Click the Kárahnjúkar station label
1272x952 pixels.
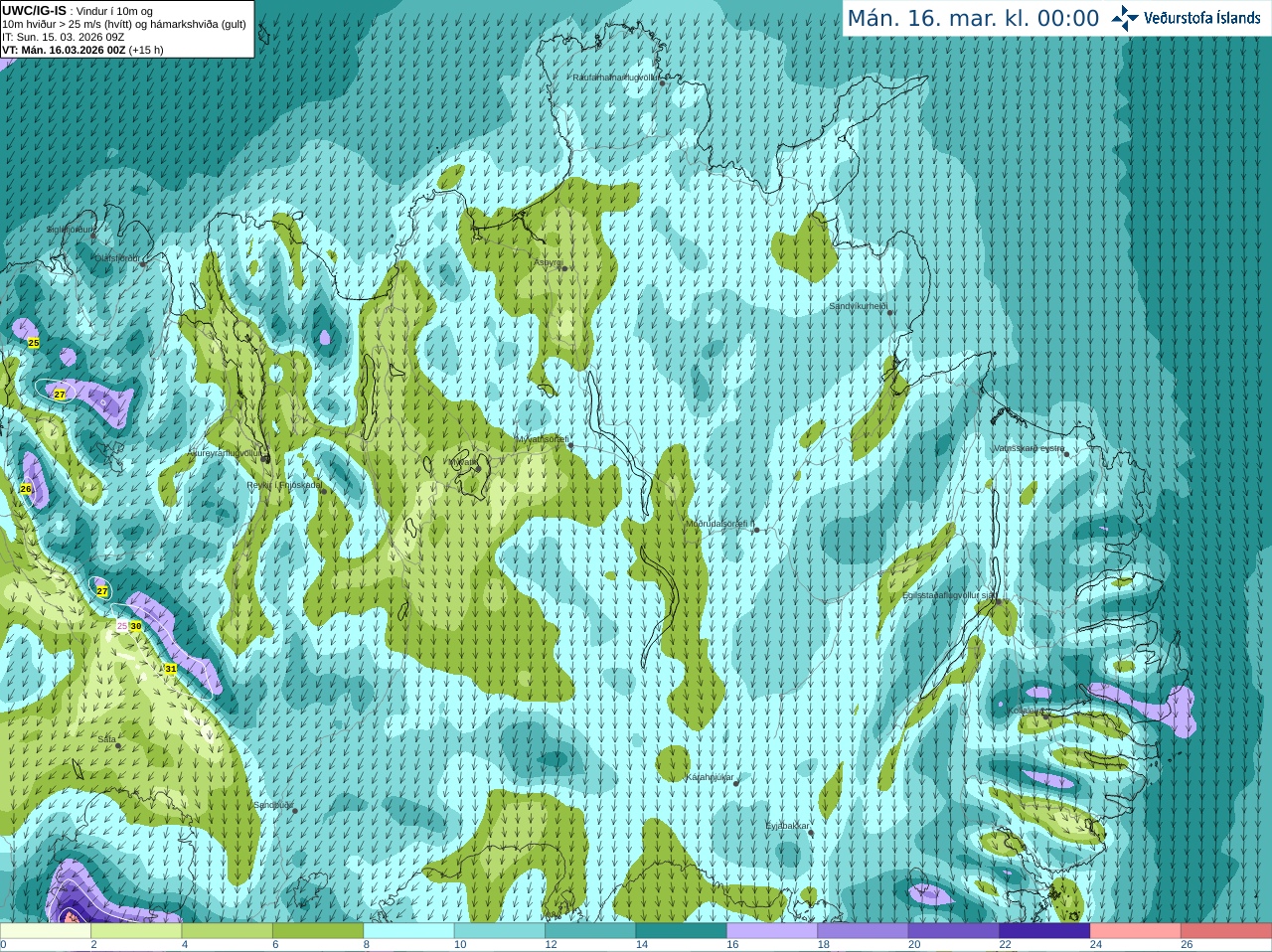click(710, 777)
